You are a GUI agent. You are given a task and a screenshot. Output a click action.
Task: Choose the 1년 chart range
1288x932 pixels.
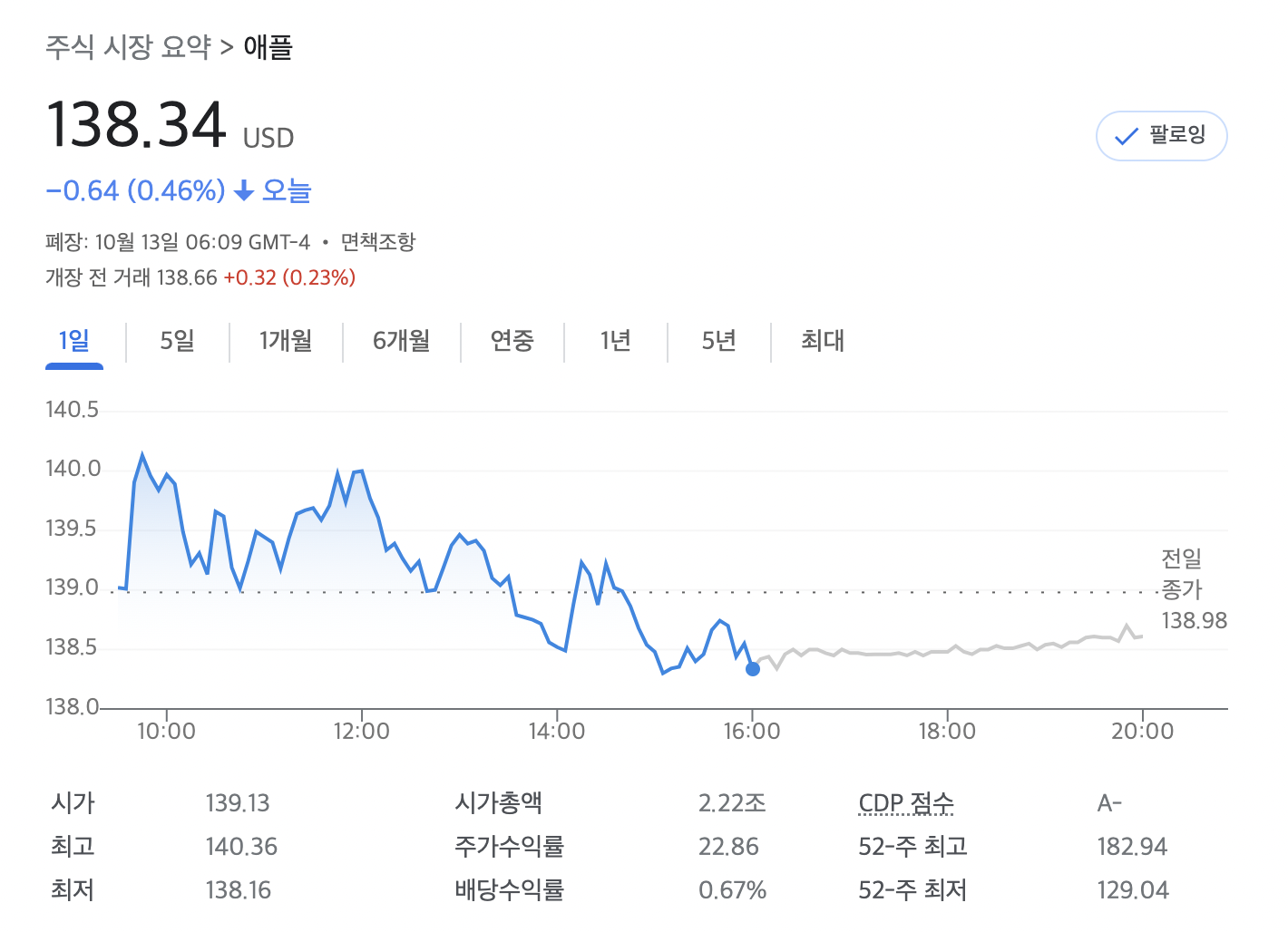click(x=616, y=342)
